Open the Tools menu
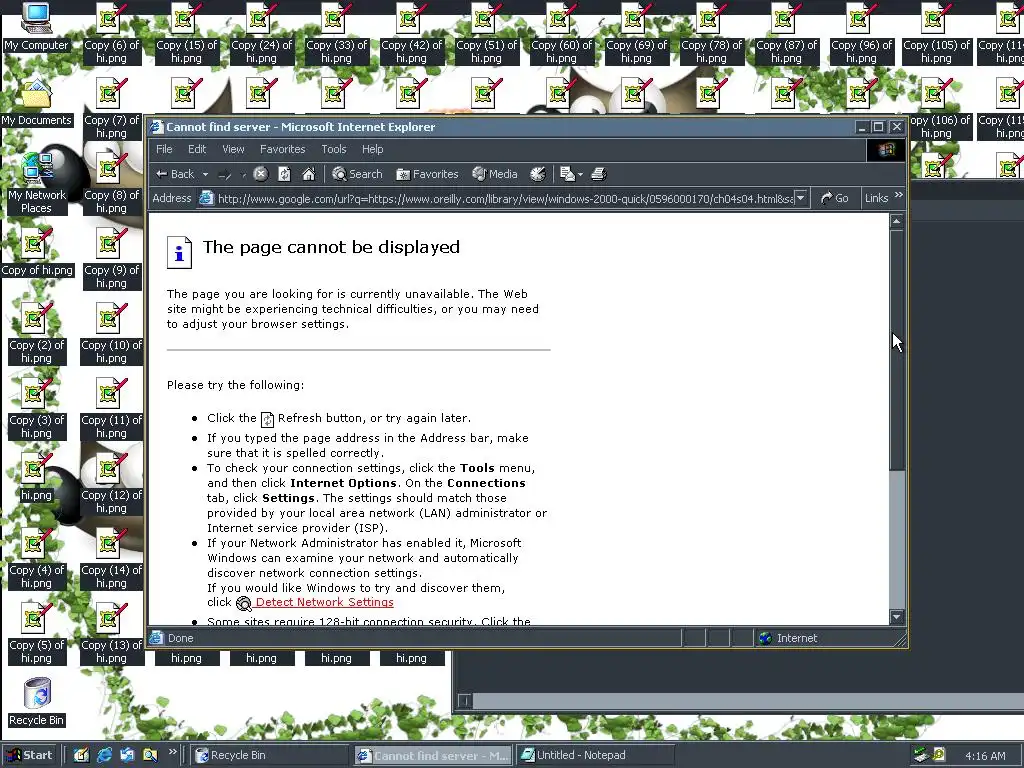1024x768 pixels. pyautogui.click(x=334, y=149)
